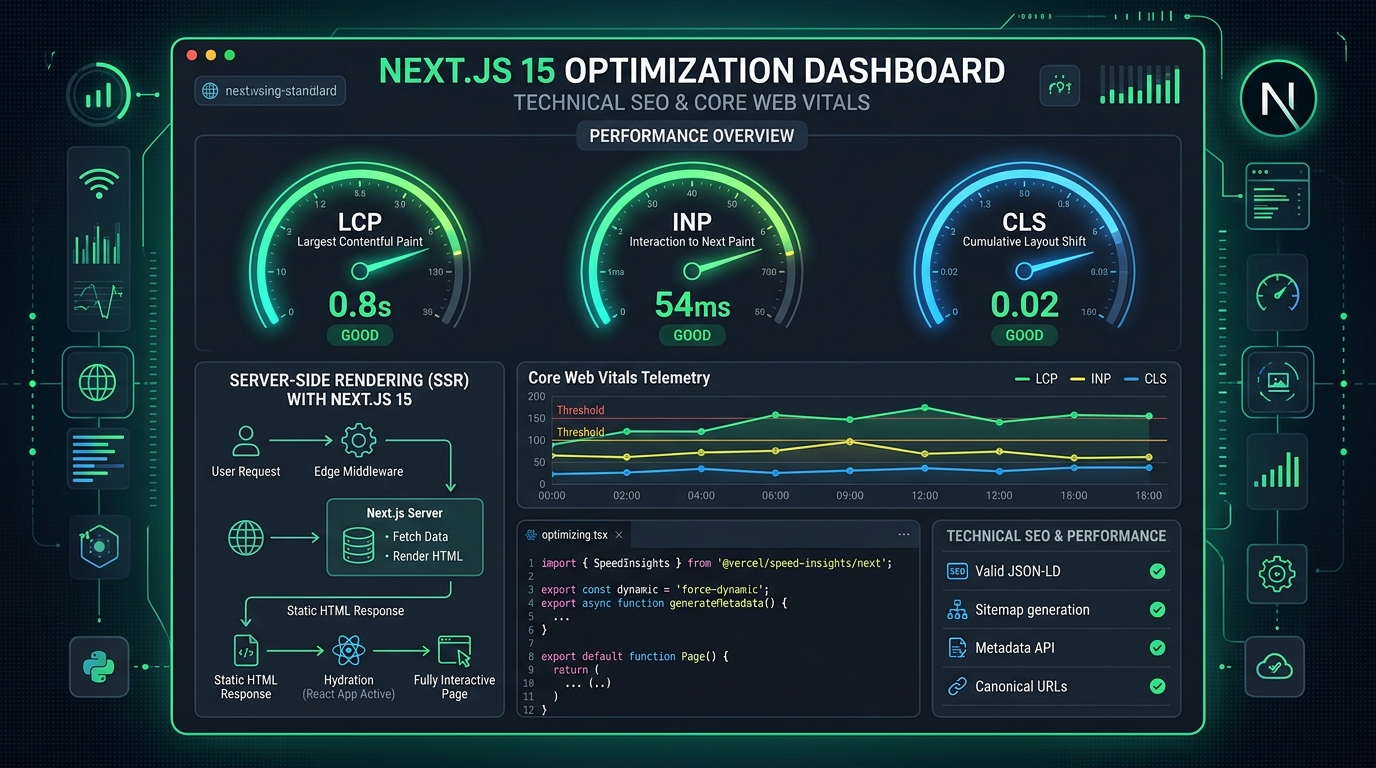Click the site address field at top left
This screenshot has width=1376, height=768.
(271, 91)
